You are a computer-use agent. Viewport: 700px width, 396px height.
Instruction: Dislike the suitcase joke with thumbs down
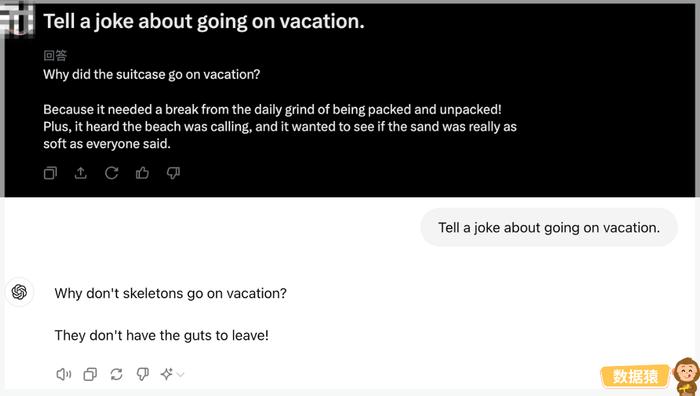click(173, 173)
